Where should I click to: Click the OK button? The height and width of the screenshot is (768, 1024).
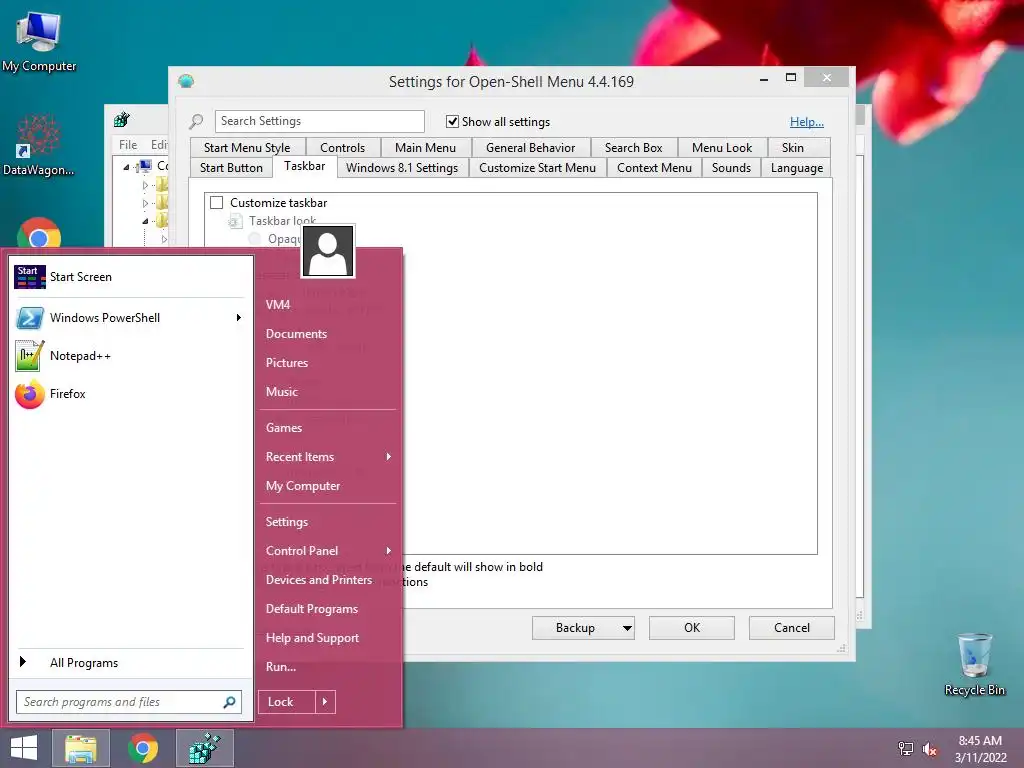tap(692, 628)
